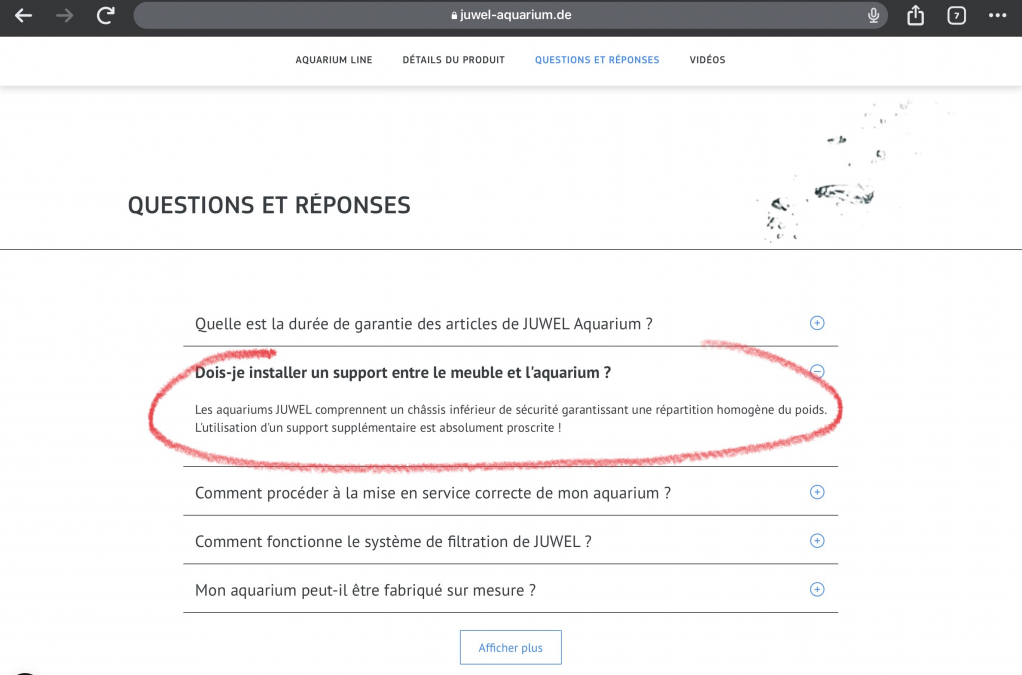1022x675 pixels.
Task: Open the tabs counter showing 7
Action: click(x=956, y=16)
